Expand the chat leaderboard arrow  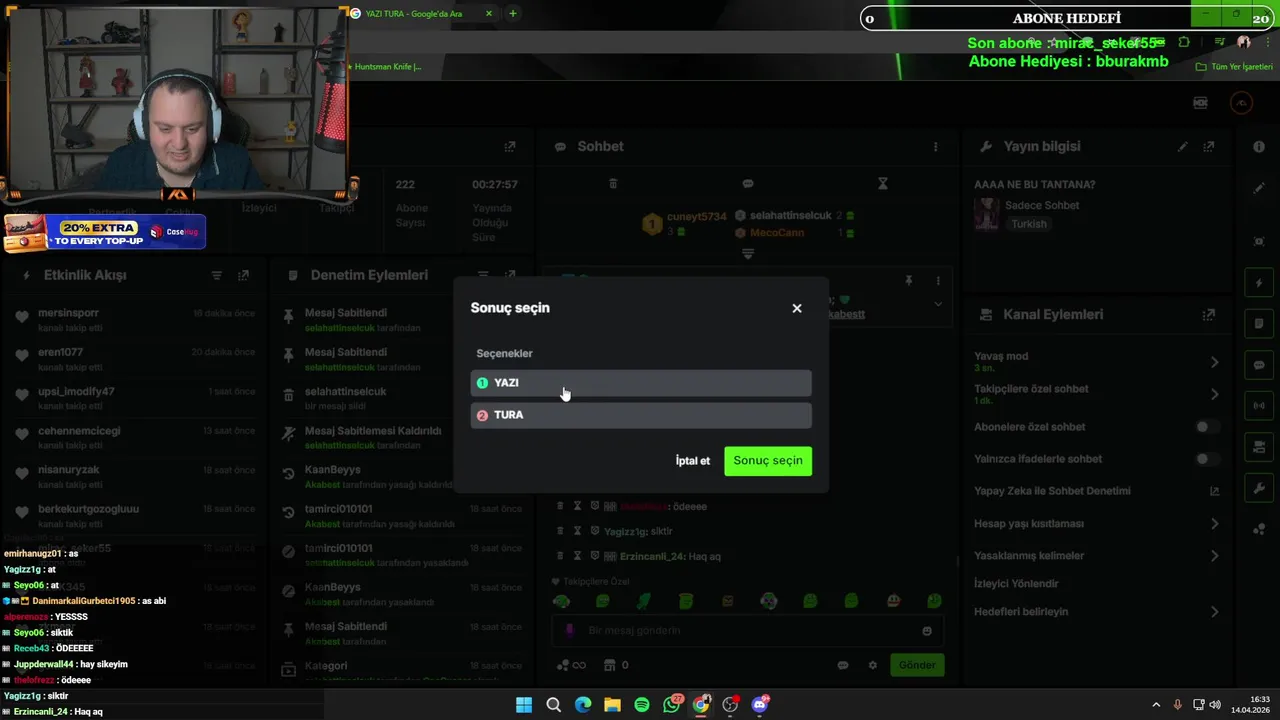click(x=747, y=254)
